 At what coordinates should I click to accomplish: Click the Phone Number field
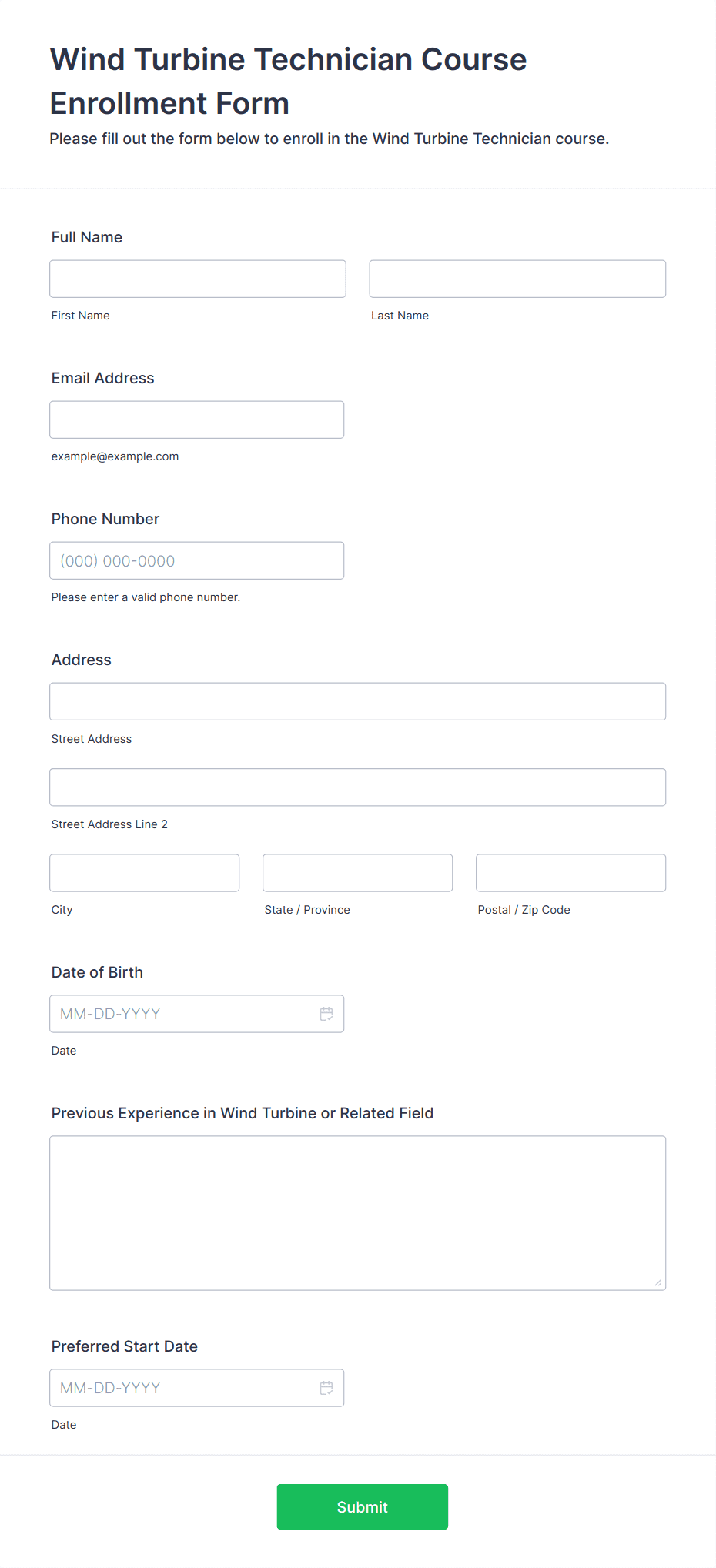[x=197, y=560]
